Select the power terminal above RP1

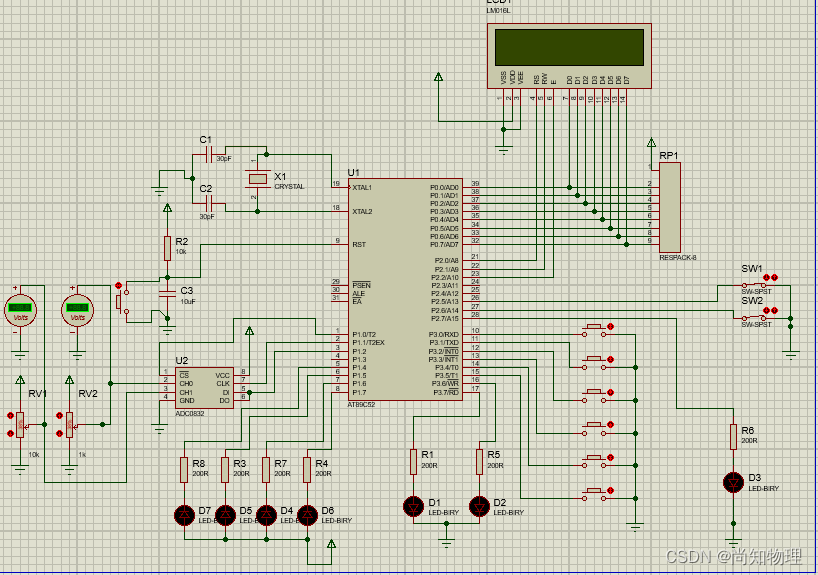point(651,142)
